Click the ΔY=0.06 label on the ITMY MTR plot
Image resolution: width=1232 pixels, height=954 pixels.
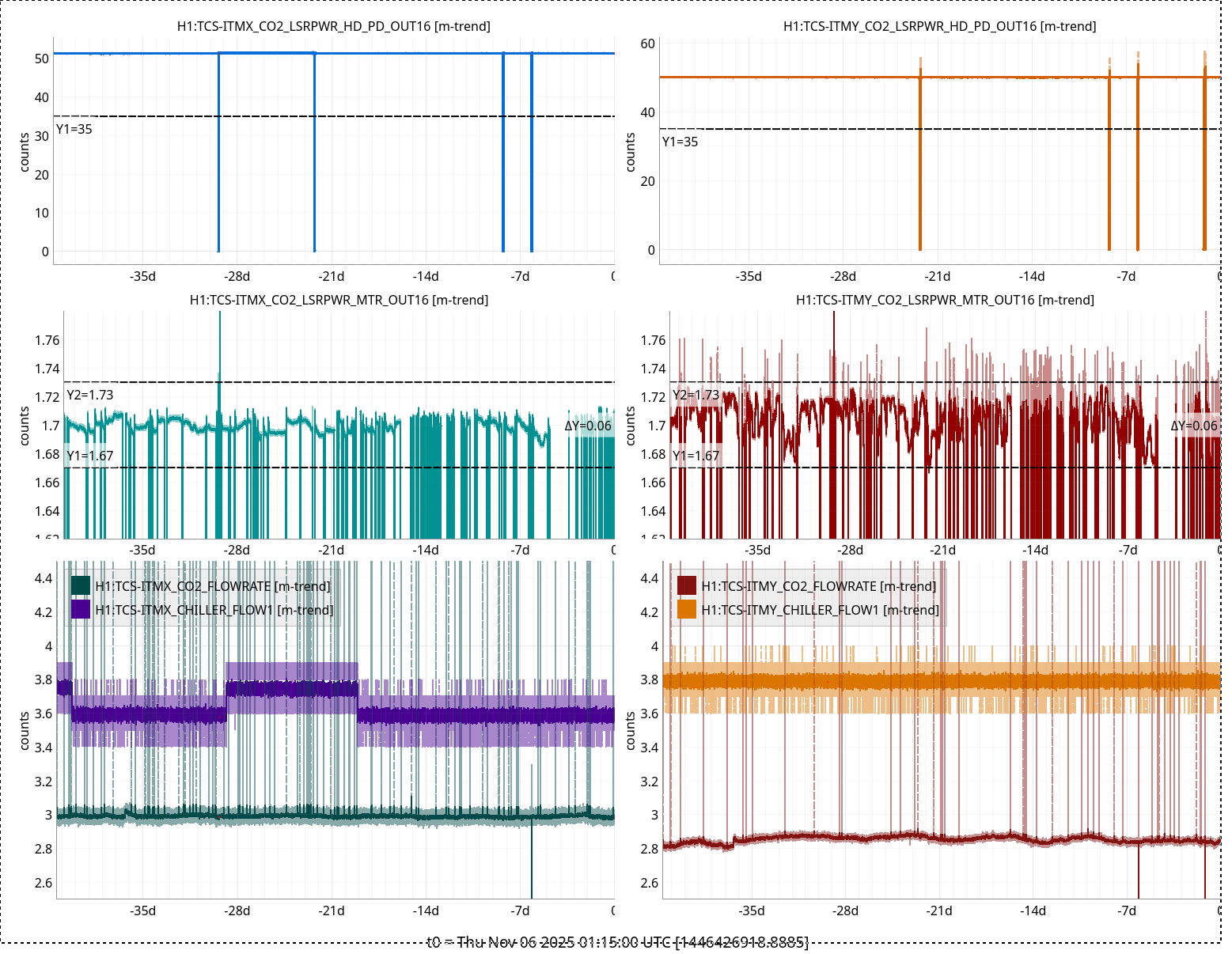[x=1194, y=426]
